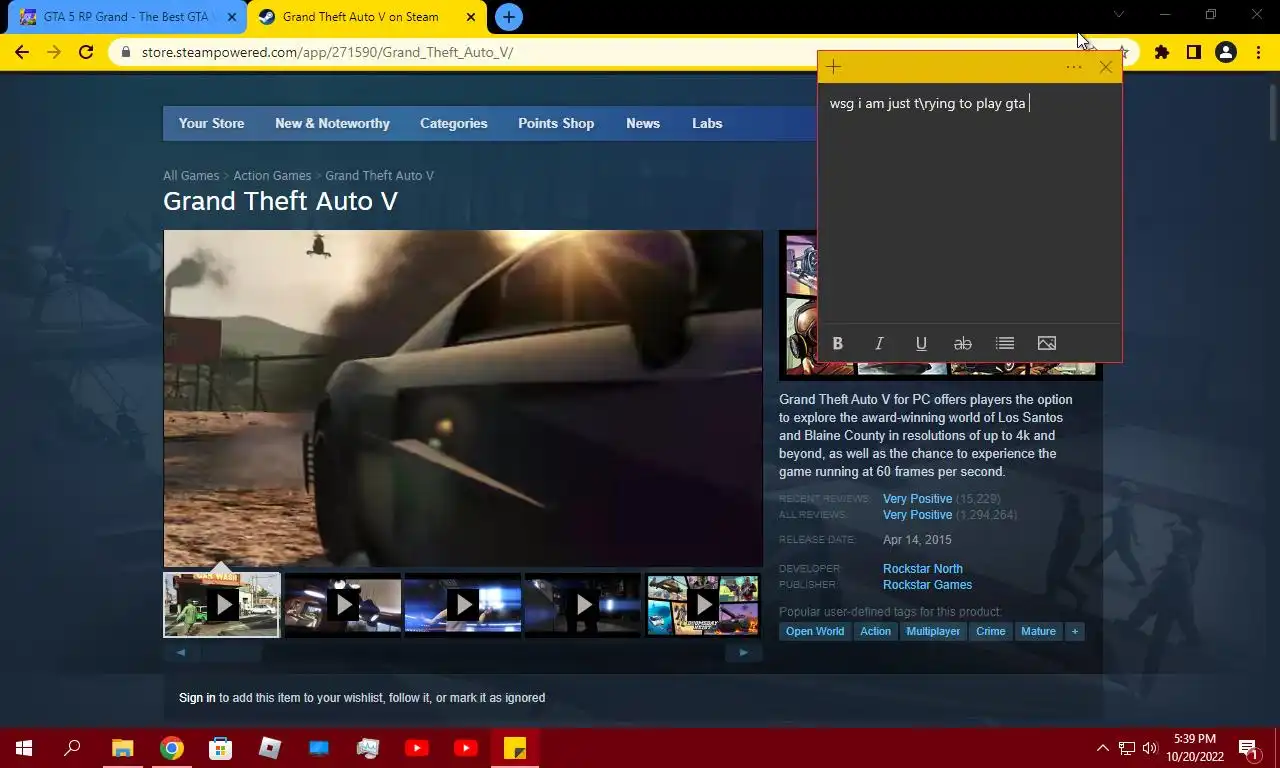Add image to the sticky note
The image size is (1280, 768).
pos(1047,343)
